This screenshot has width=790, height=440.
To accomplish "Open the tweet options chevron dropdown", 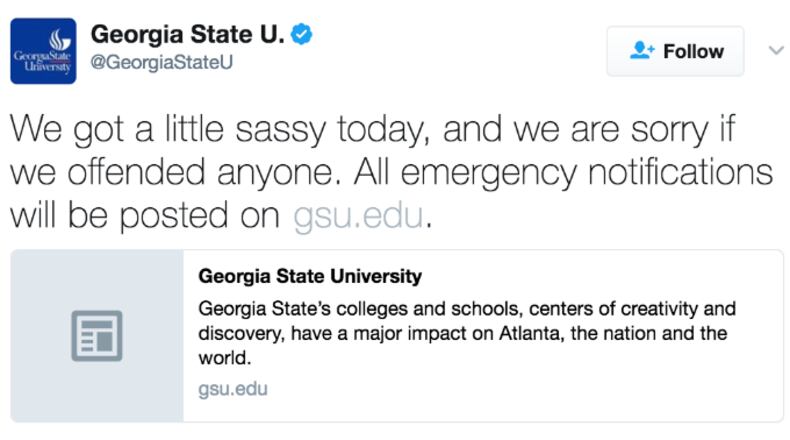I will pos(775,50).
